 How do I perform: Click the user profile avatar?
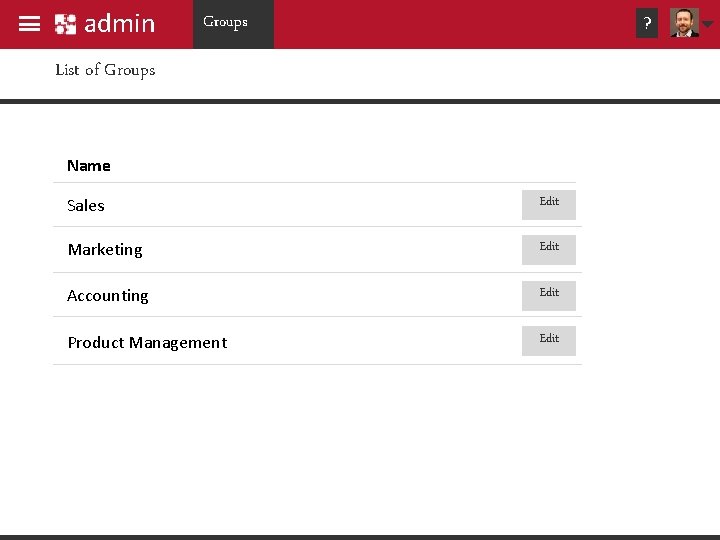(x=684, y=22)
